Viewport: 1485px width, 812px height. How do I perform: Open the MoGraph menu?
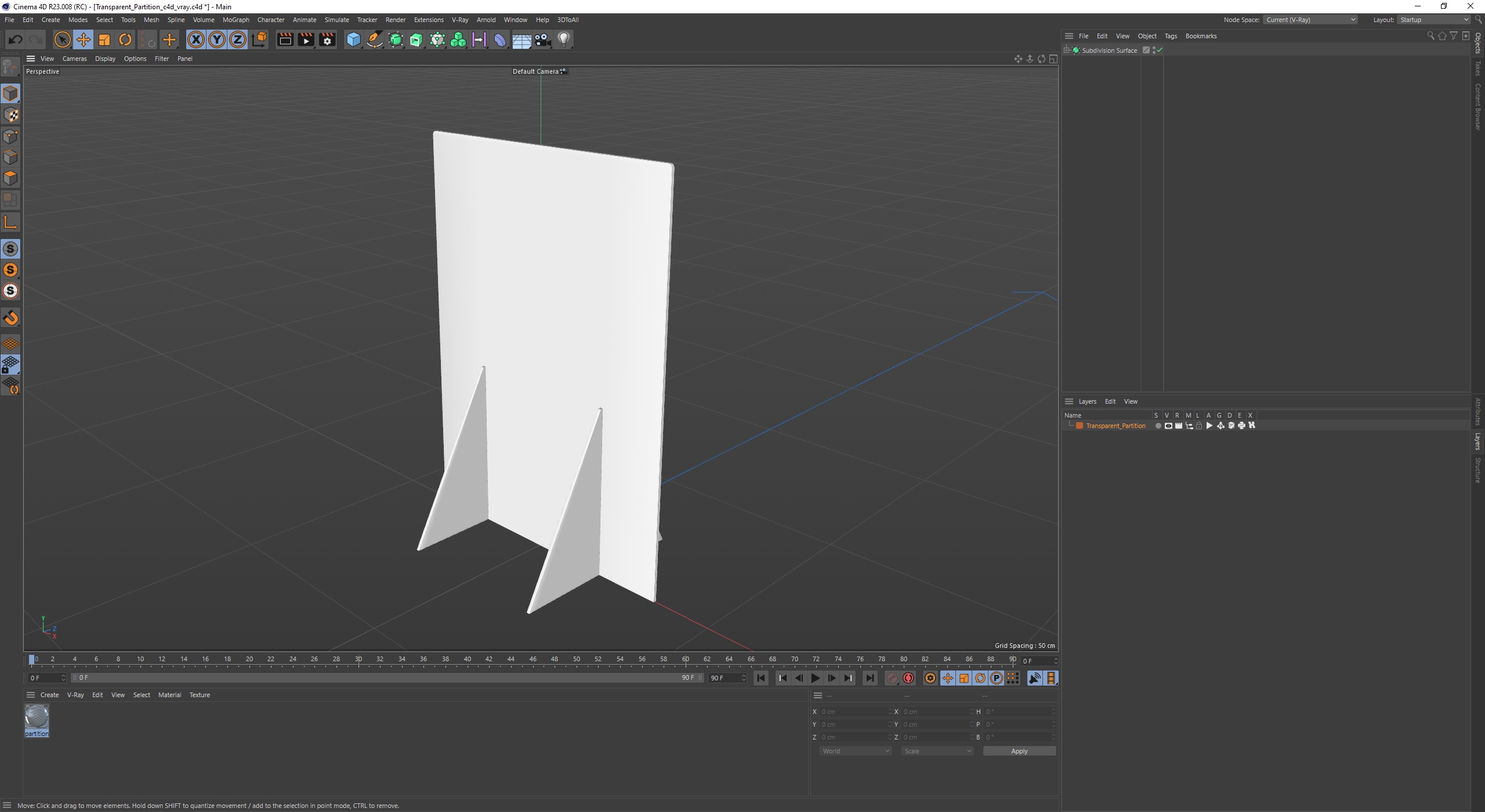pyautogui.click(x=236, y=20)
